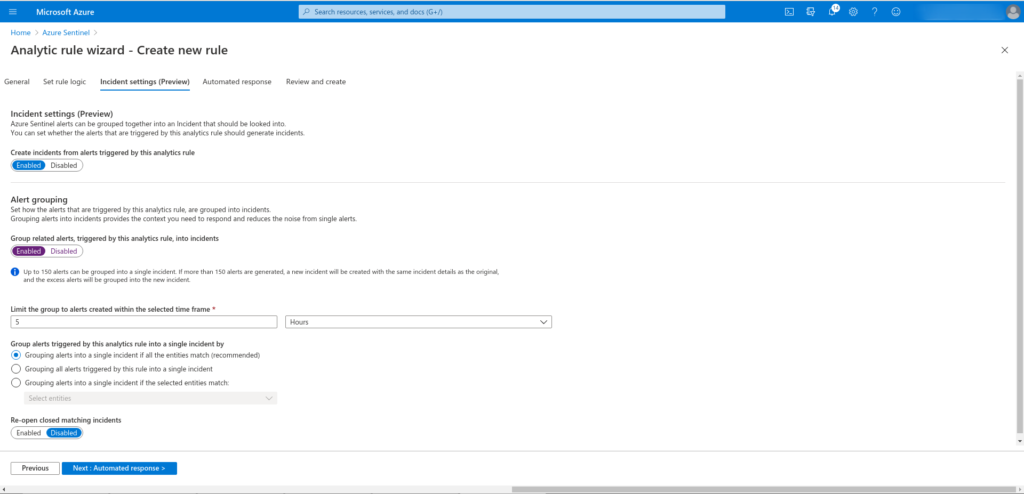Click the Alert grouping heading
Viewport: 1024px width, 494px height.
[39, 199]
